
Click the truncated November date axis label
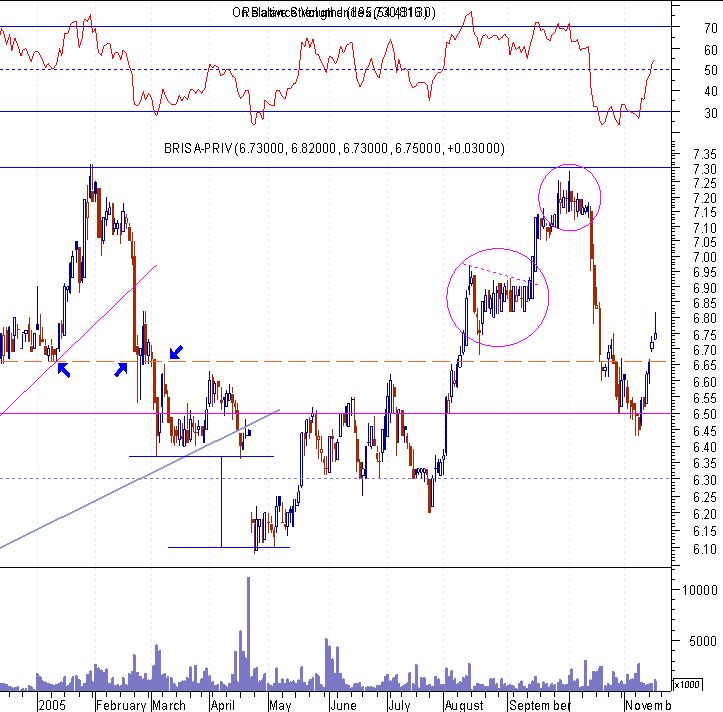648,705
